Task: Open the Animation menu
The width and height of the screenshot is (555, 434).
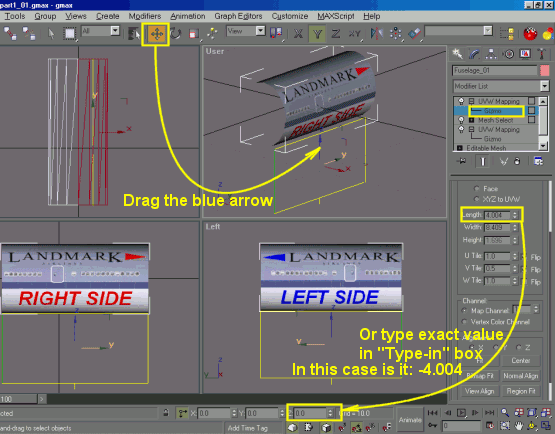Action: [x=188, y=16]
